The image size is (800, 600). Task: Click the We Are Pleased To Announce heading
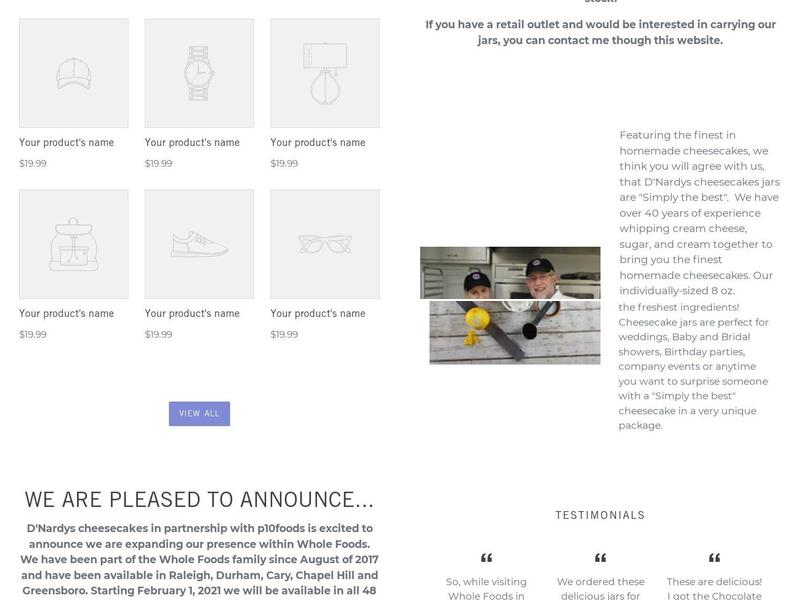[x=199, y=499]
